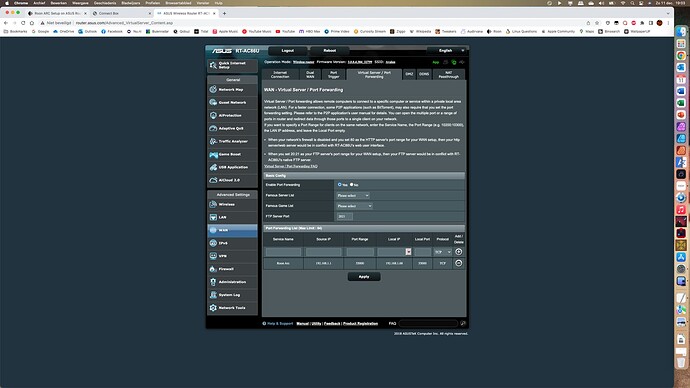Open Firewall settings
The image size is (690, 388).
click(x=232, y=269)
